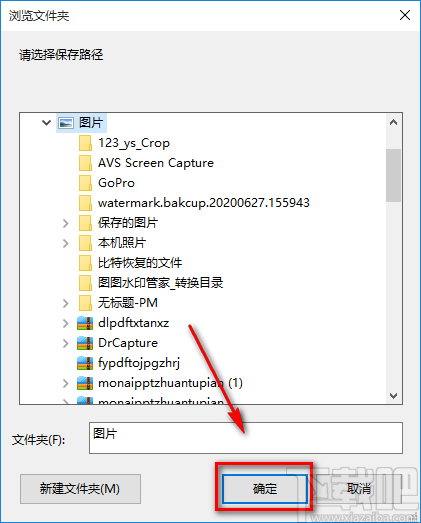The image size is (421, 523).
Task: Click the AVS Screen Capture folder icon
Action: tap(85, 163)
